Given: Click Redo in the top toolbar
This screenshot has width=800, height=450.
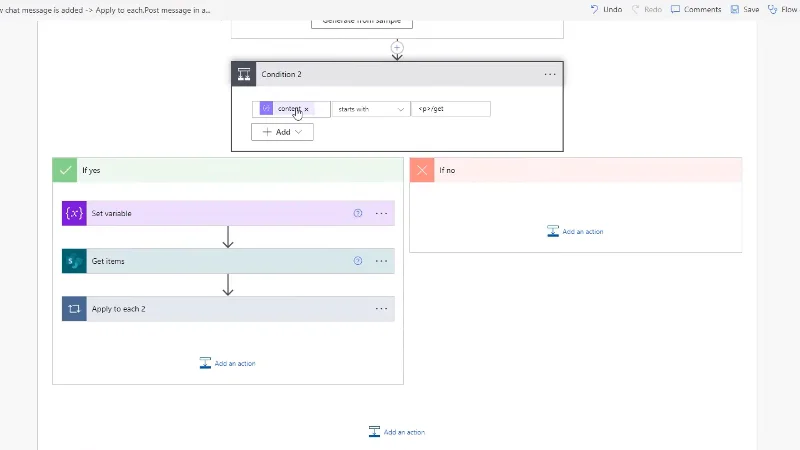Looking at the screenshot, I should (646, 9).
